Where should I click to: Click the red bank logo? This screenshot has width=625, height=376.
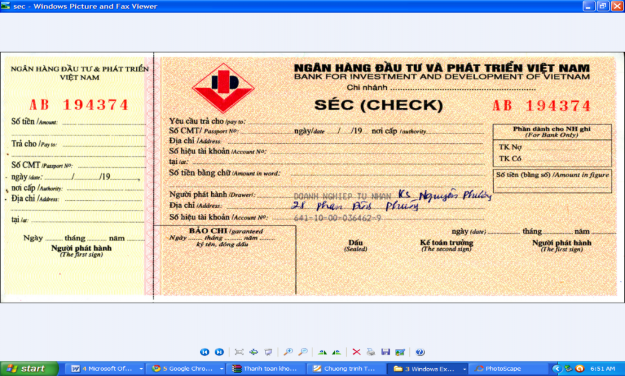coord(223,88)
